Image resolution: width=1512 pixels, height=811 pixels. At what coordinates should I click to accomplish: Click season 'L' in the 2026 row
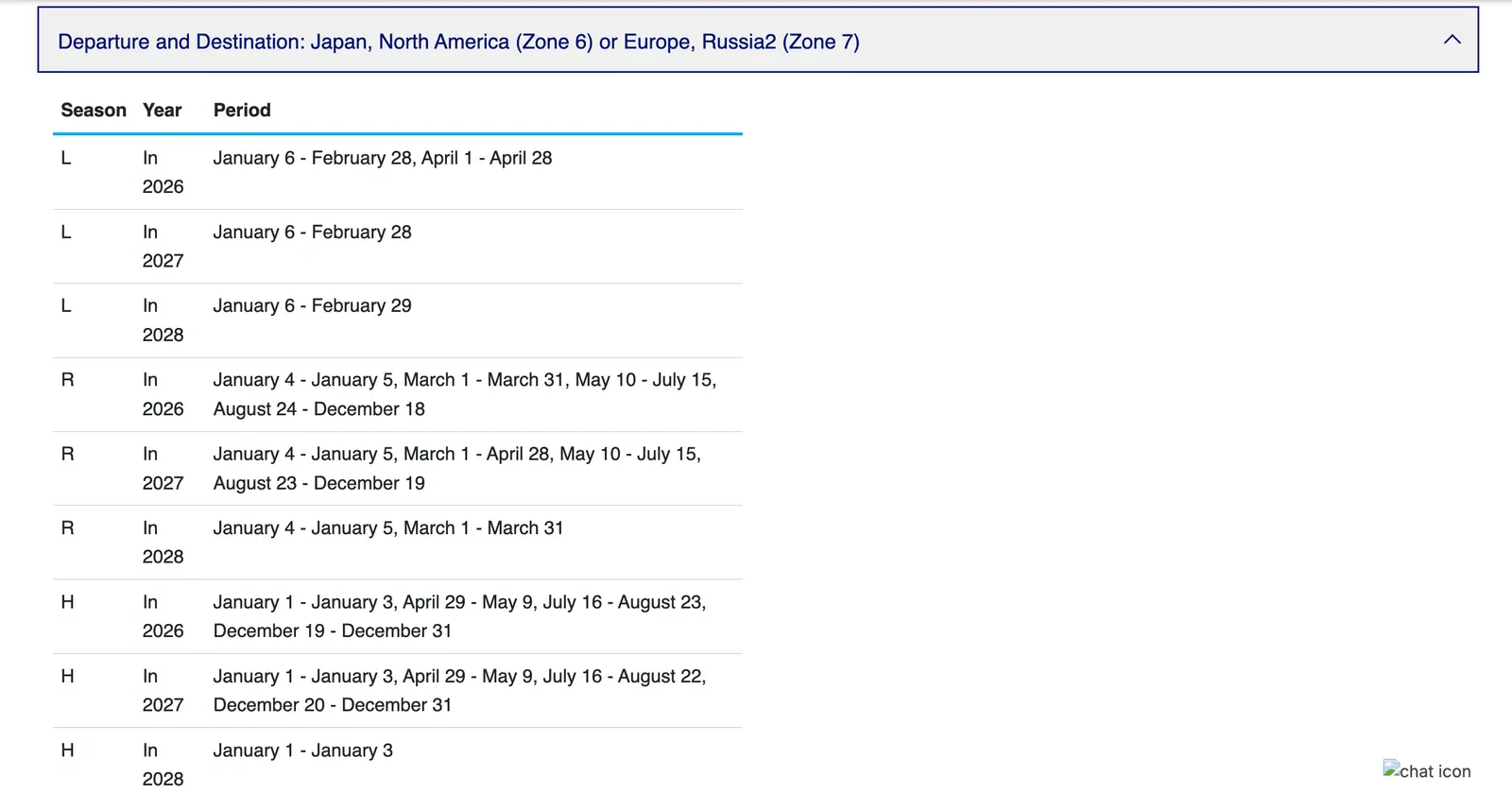tap(66, 158)
